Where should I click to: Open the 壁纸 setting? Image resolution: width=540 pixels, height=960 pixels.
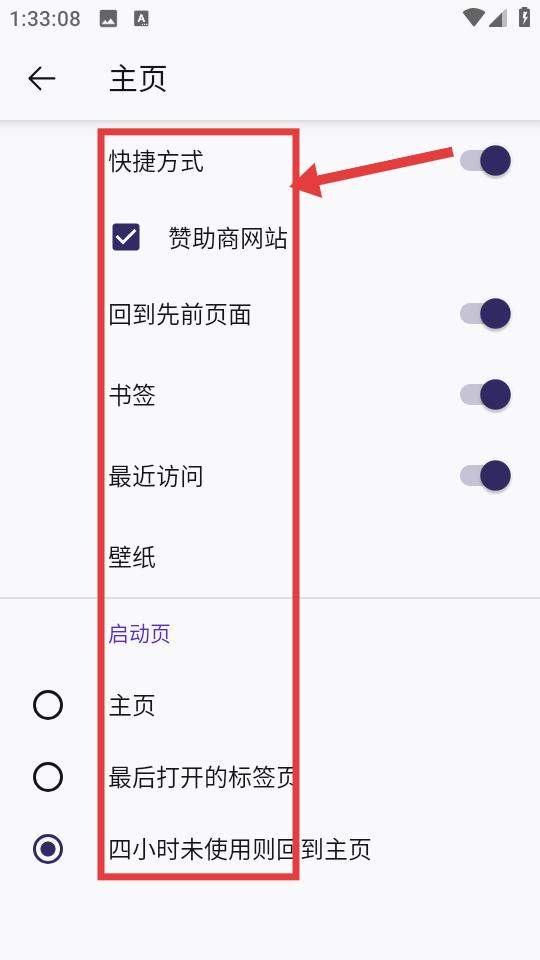tap(270, 557)
